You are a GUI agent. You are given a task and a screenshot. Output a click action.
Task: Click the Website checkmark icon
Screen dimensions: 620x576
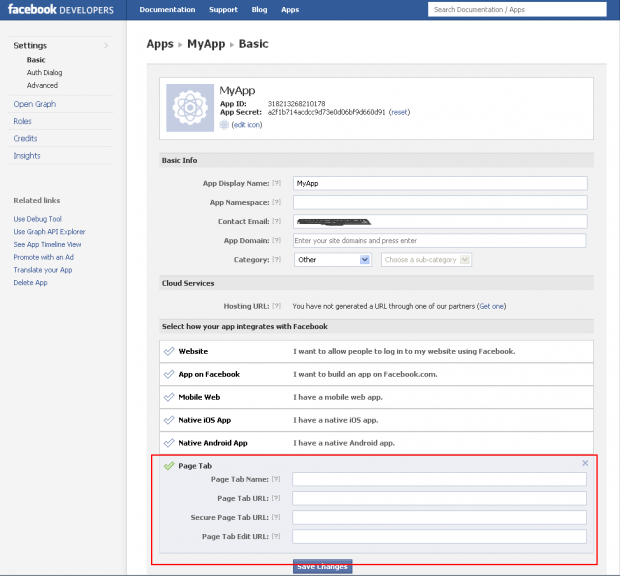(x=169, y=351)
